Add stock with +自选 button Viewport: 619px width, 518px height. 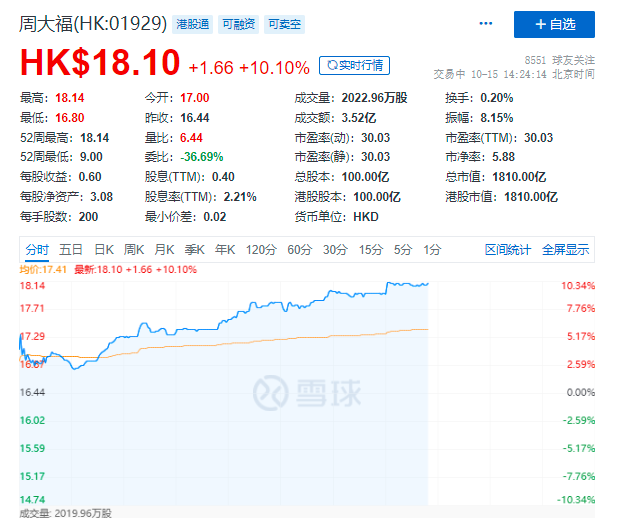tap(554, 24)
